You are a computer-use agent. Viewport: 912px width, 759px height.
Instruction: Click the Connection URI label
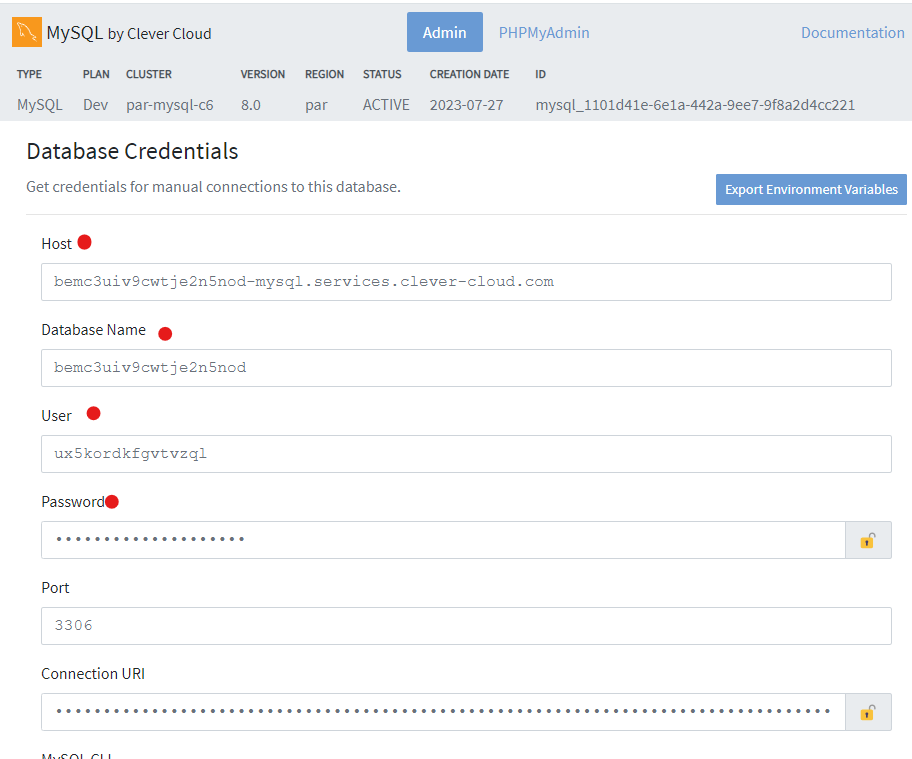93,674
